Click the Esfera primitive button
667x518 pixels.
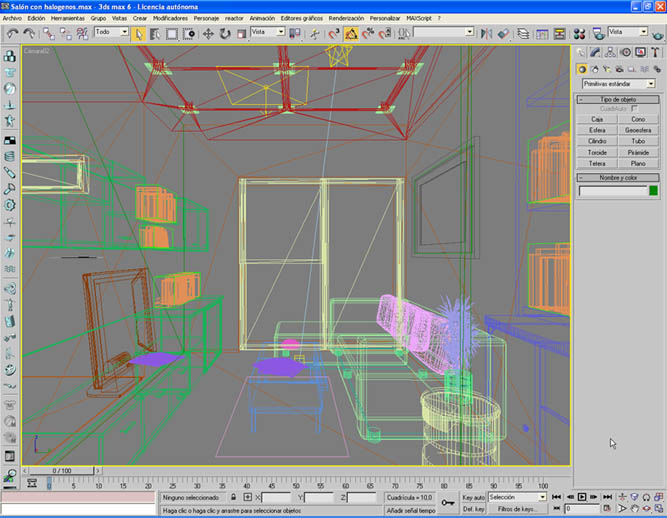click(597, 130)
